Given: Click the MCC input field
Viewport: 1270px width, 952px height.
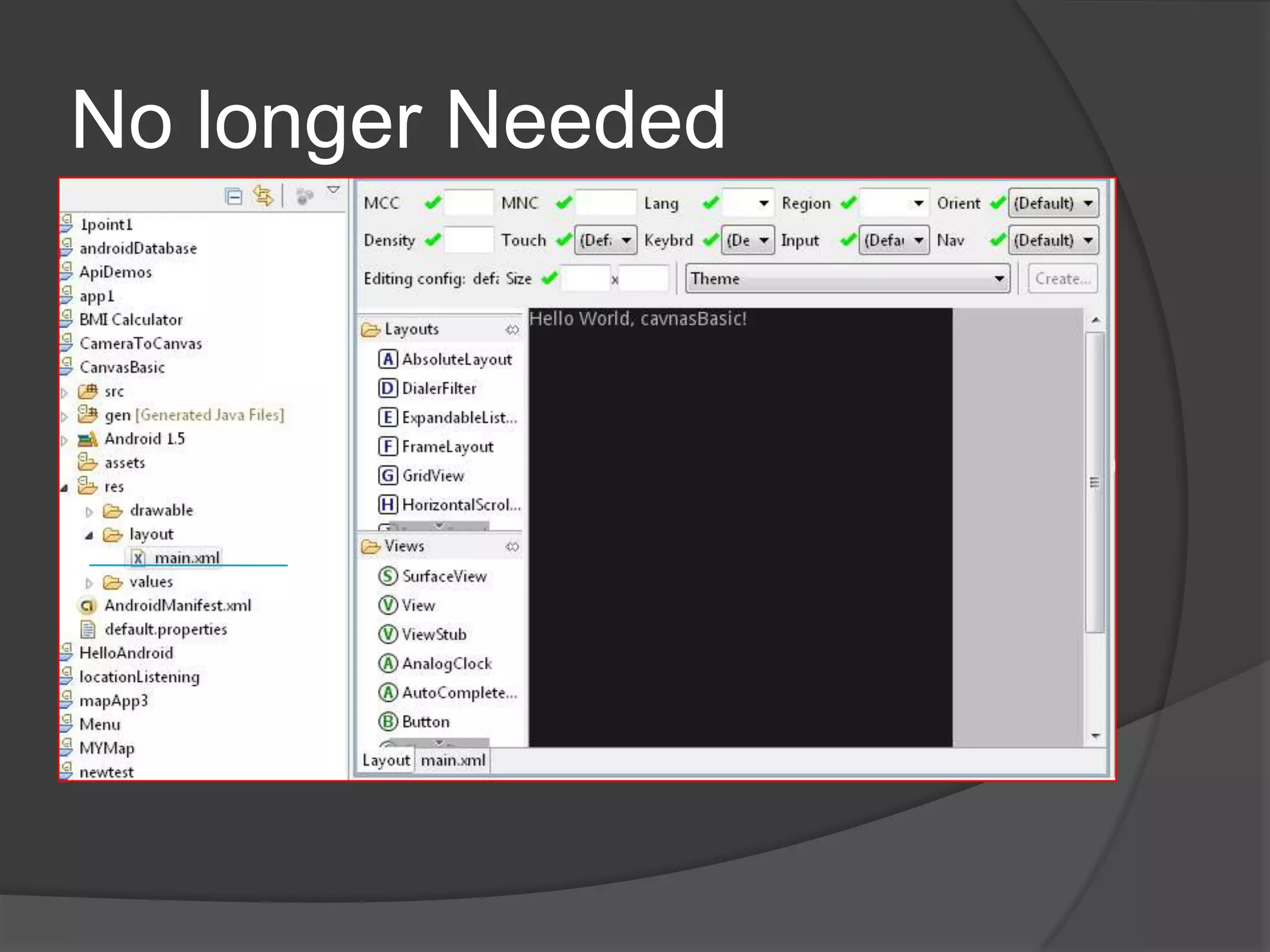Looking at the screenshot, I should (x=469, y=203).
